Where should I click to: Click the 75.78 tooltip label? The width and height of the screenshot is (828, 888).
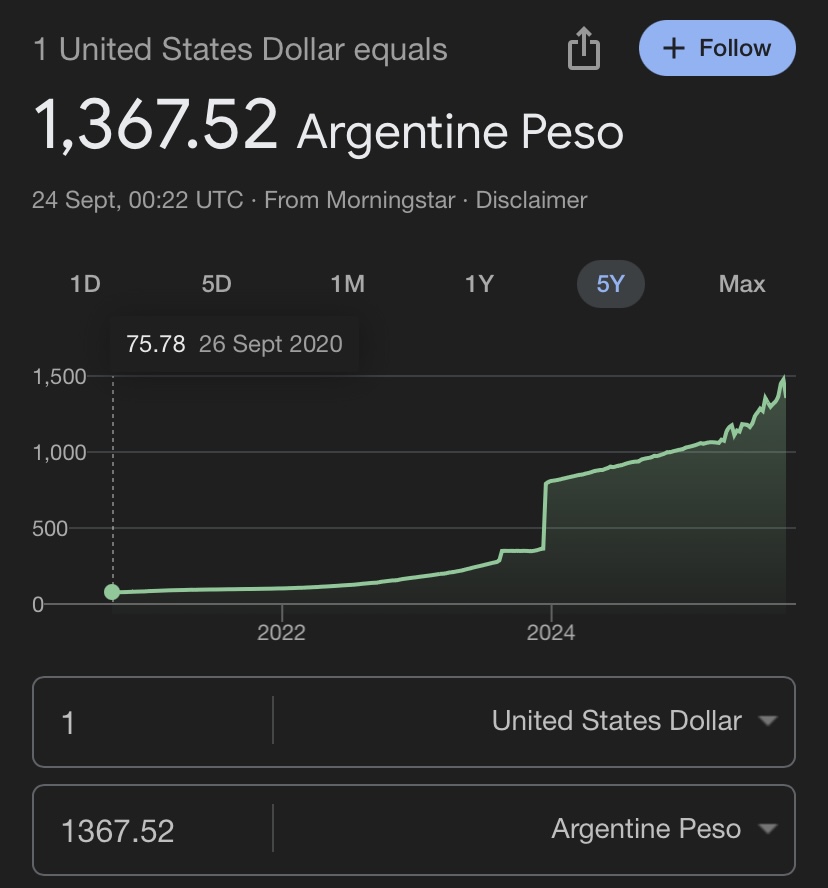(x=155, y=344)
